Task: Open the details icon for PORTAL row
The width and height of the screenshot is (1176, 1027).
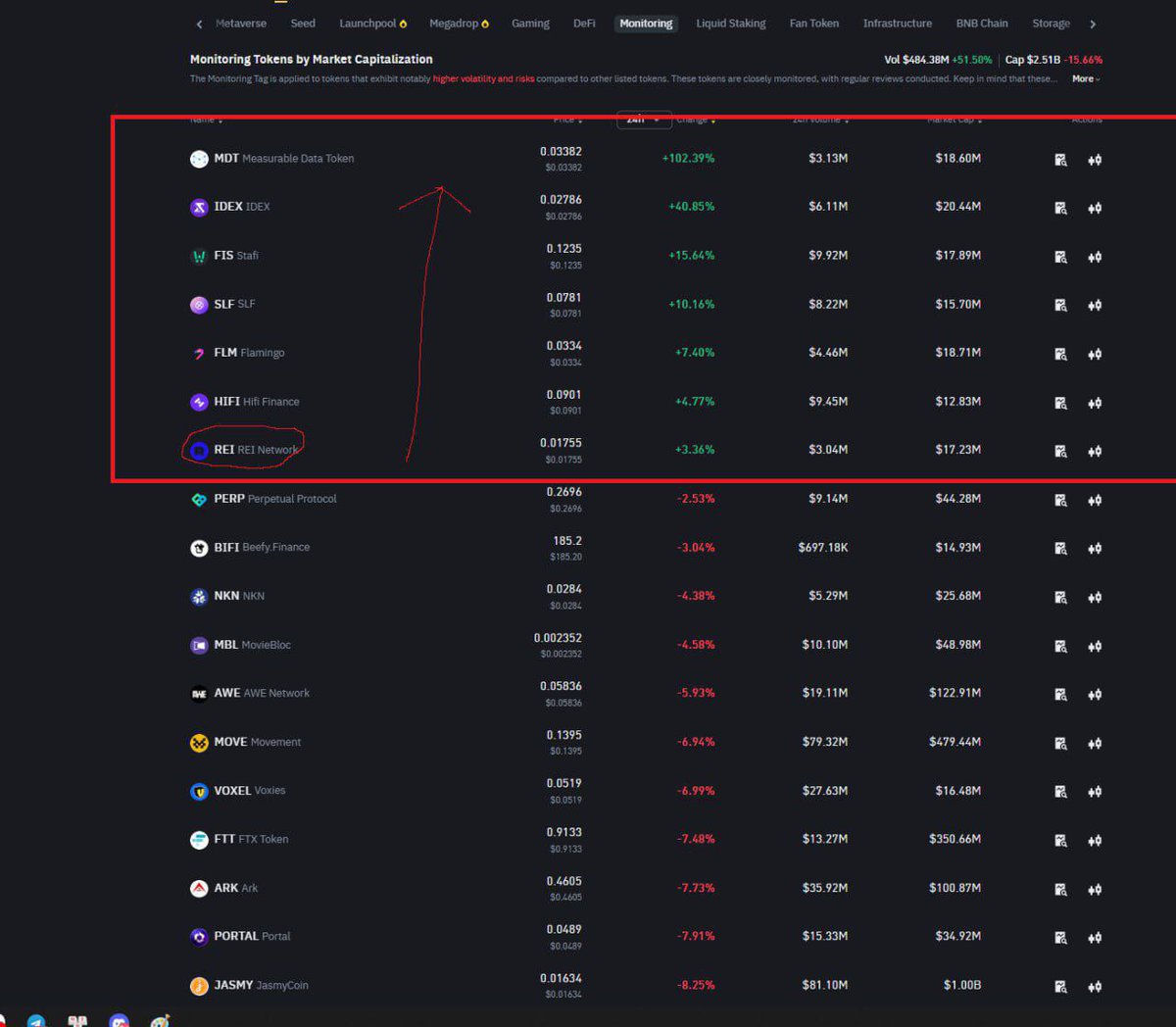Action: (1060, 937)
